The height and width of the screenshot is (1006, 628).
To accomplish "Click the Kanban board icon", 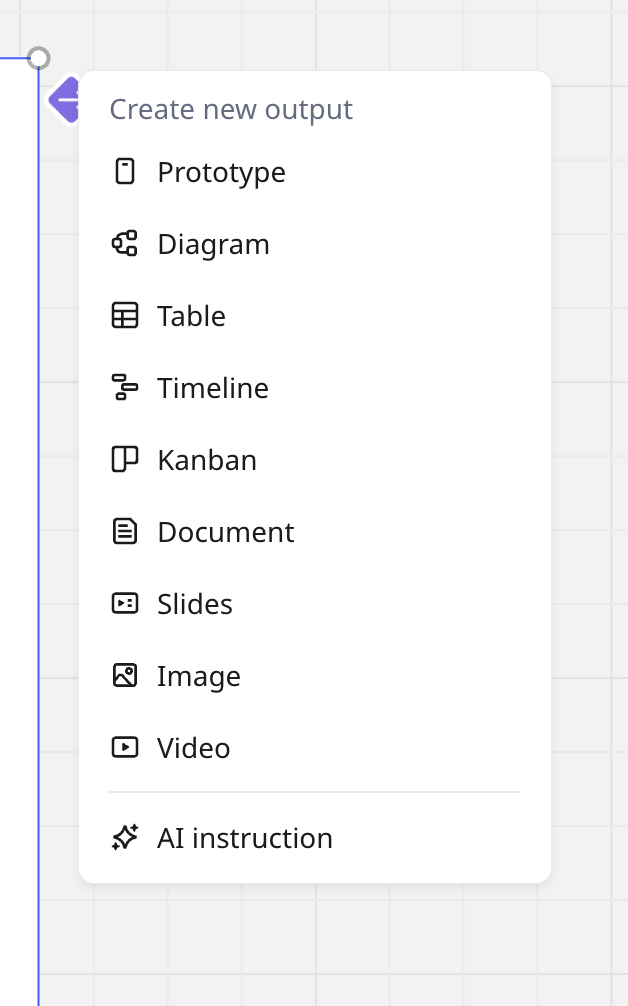I will click(x=124, y=460).
